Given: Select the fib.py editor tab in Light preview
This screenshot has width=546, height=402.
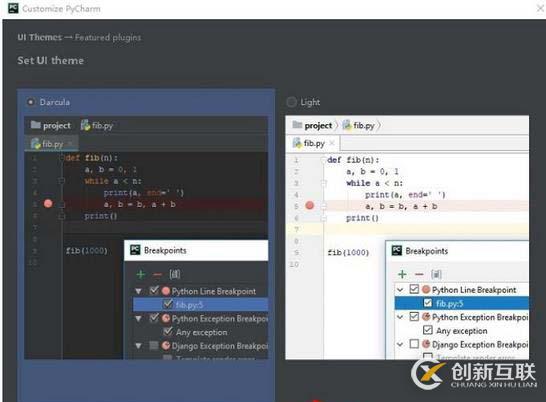Looking at the screenshot, I should click(313, 143).
